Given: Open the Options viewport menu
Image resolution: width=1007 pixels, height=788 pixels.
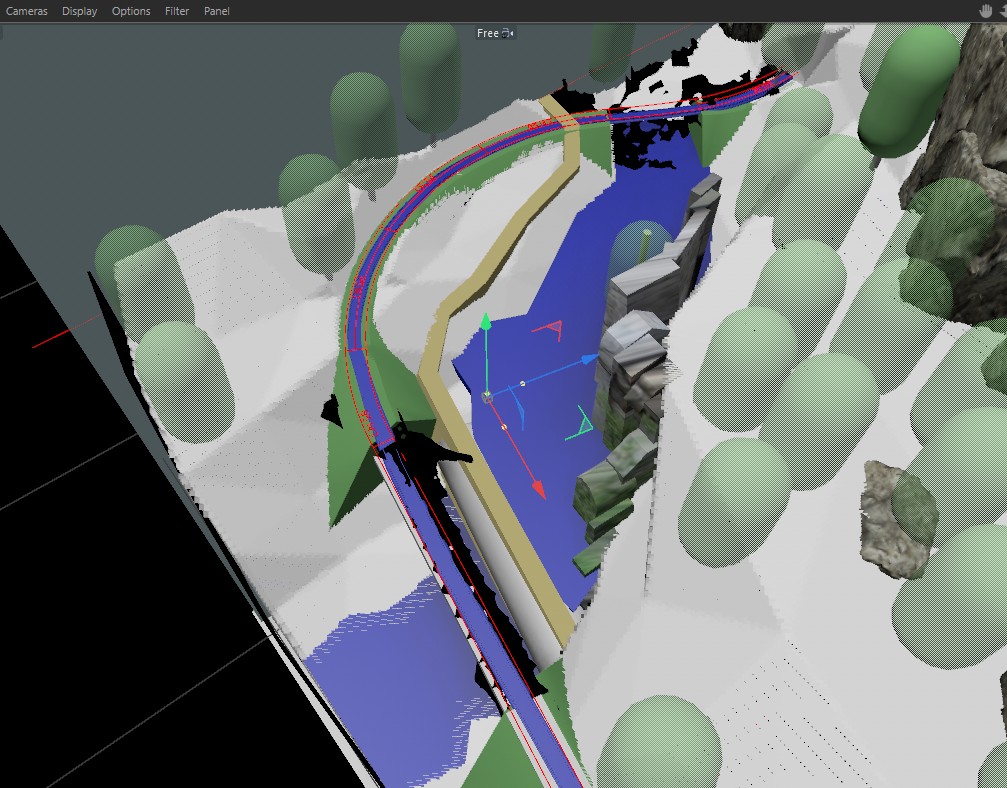Looking at the screenshot, I should (x=131, y=11).
